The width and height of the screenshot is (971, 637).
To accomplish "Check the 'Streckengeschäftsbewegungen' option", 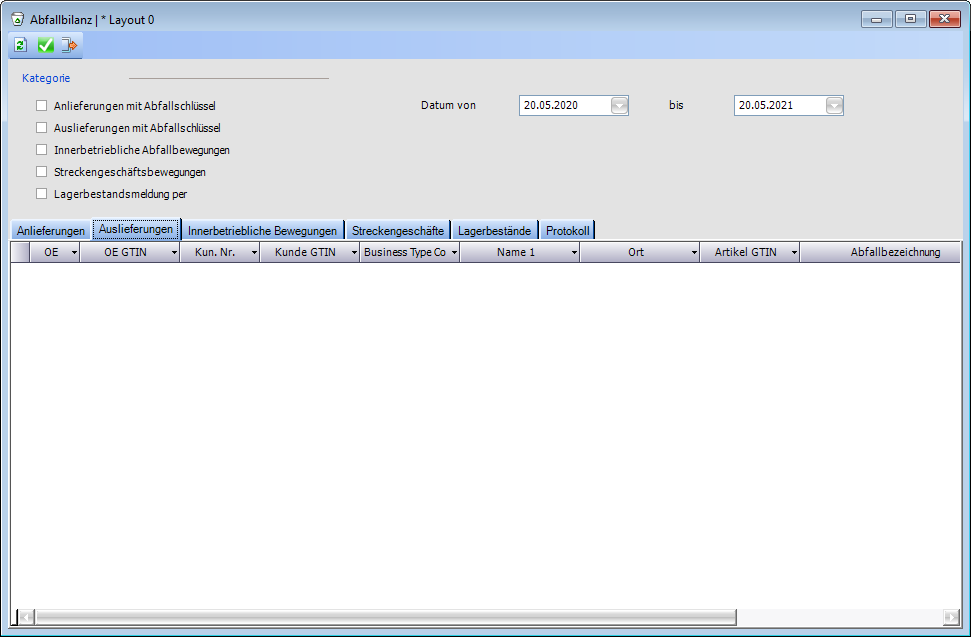I will pos(42,172).
